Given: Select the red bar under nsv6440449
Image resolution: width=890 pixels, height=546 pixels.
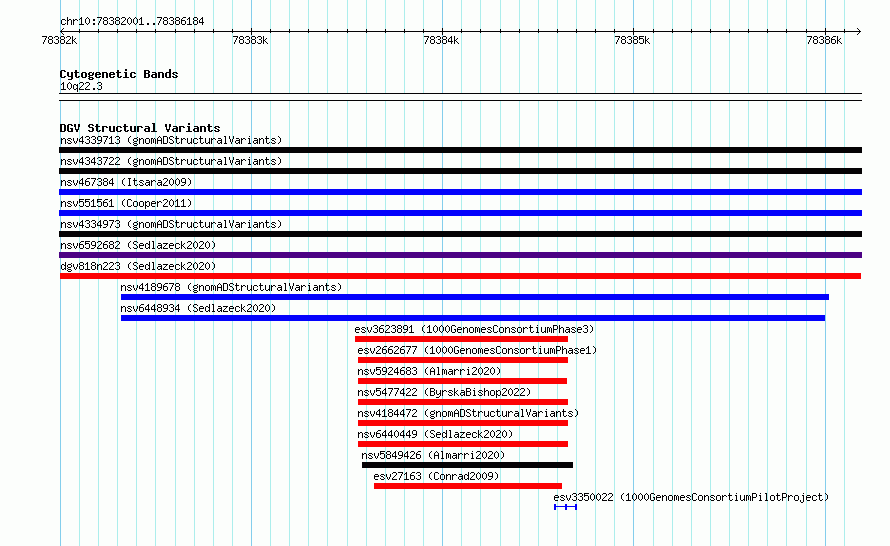Looking at the screenshot, I should [x=463, y=444].
